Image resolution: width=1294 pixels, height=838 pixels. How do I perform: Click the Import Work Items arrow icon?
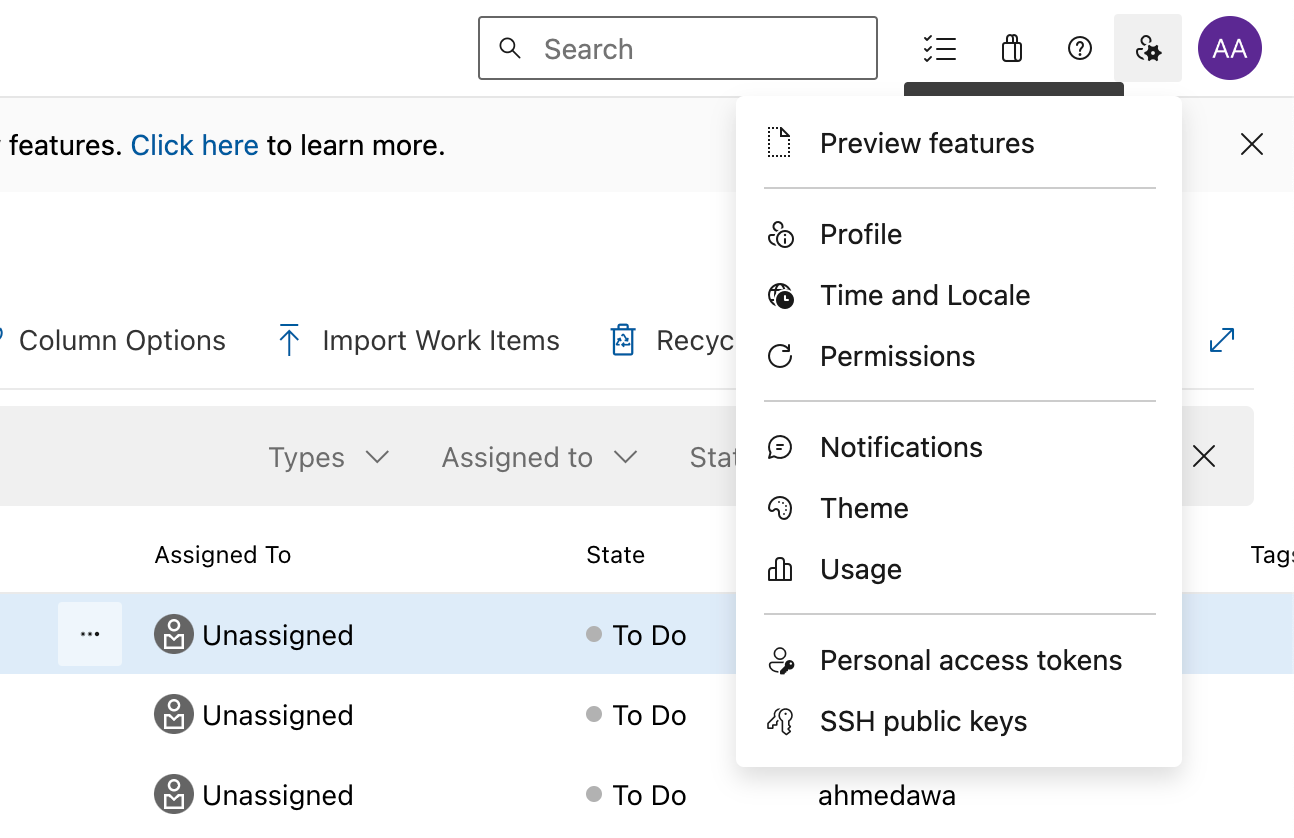pyautogui.click(x=289, y=340)
